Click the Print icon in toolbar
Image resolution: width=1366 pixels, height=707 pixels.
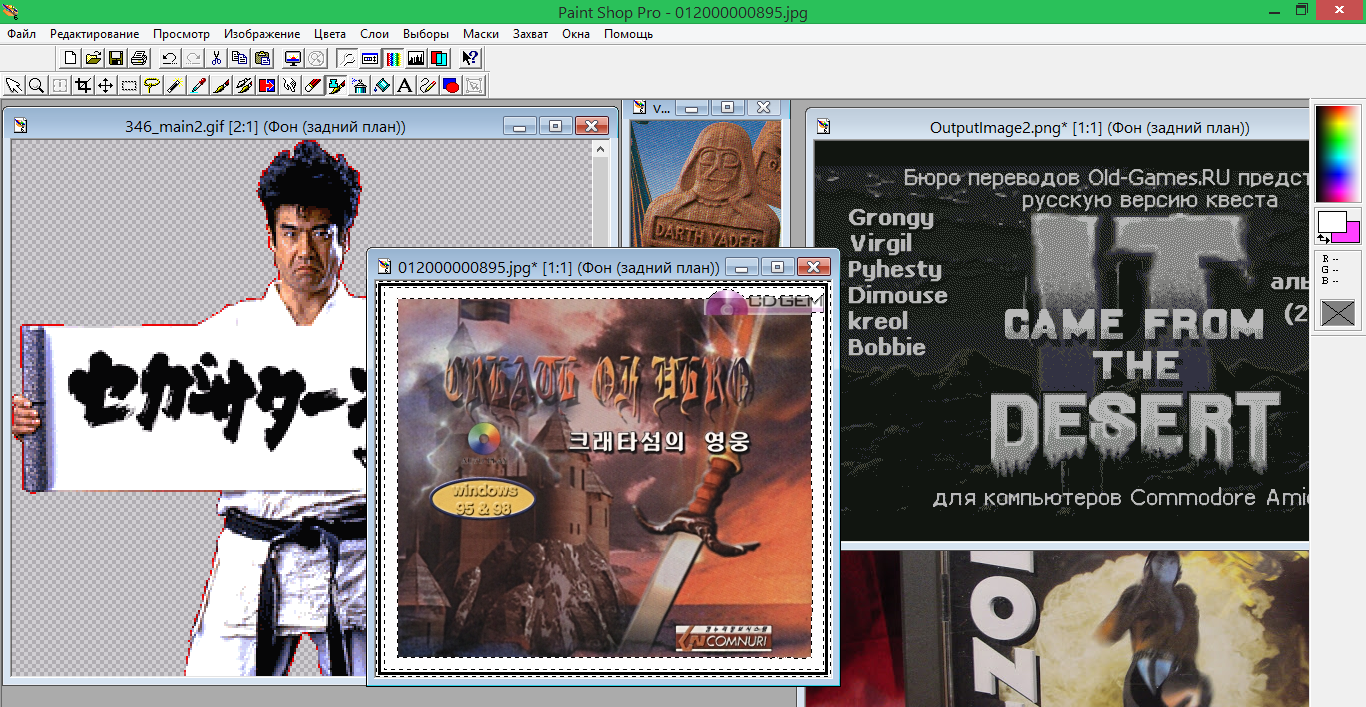pos(139,58)
